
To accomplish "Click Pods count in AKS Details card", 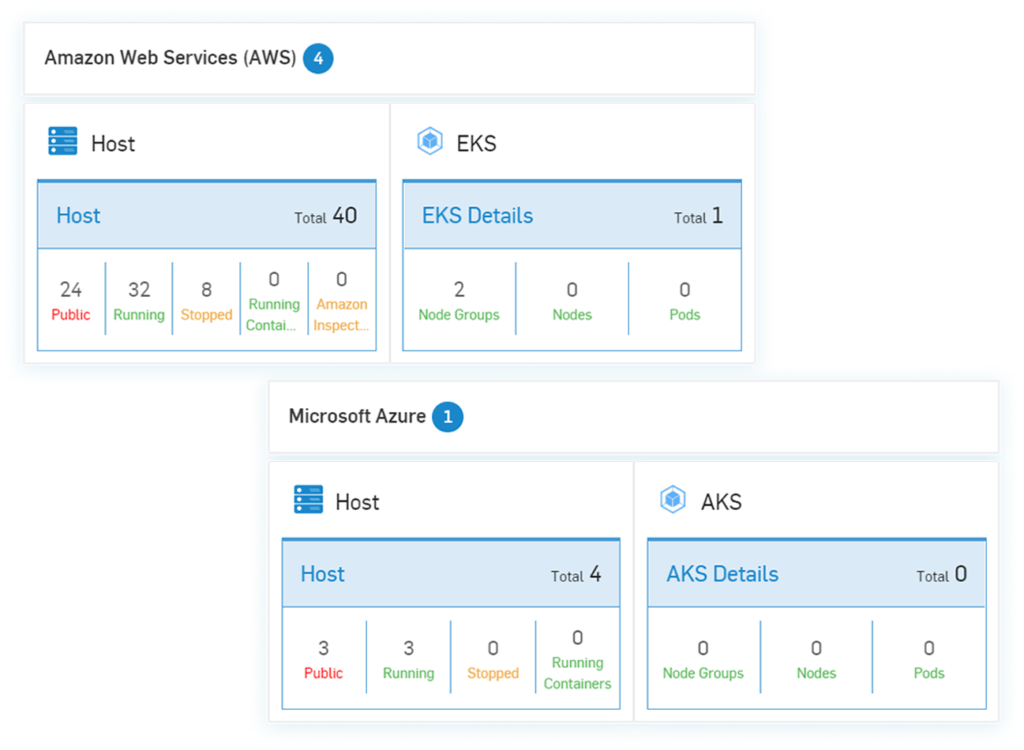I will tap(928, 655).
